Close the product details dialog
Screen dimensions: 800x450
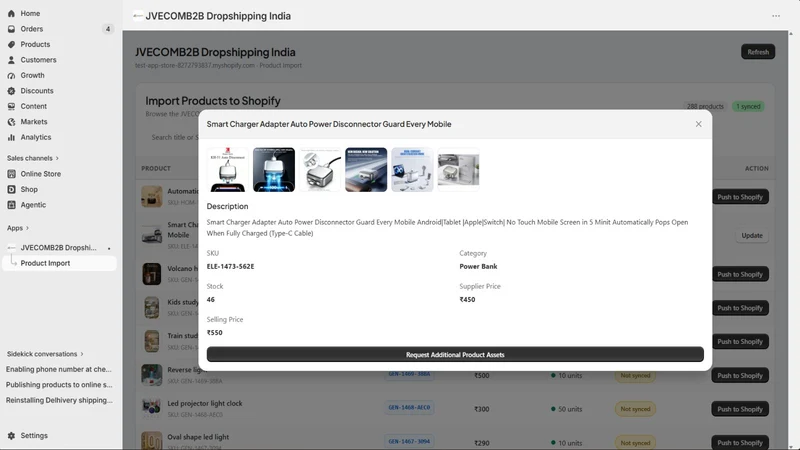[x=698, y=124]
